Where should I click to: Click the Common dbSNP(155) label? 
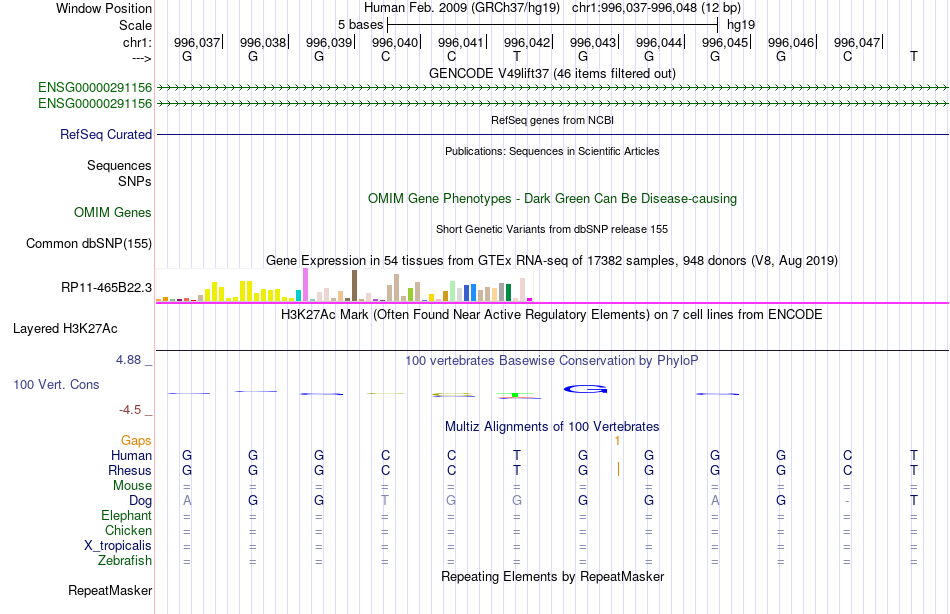[88, 244]
